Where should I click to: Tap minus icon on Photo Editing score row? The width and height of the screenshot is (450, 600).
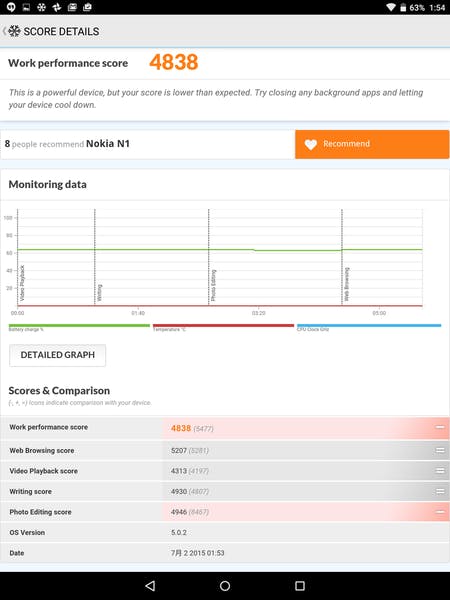(440, 512)
